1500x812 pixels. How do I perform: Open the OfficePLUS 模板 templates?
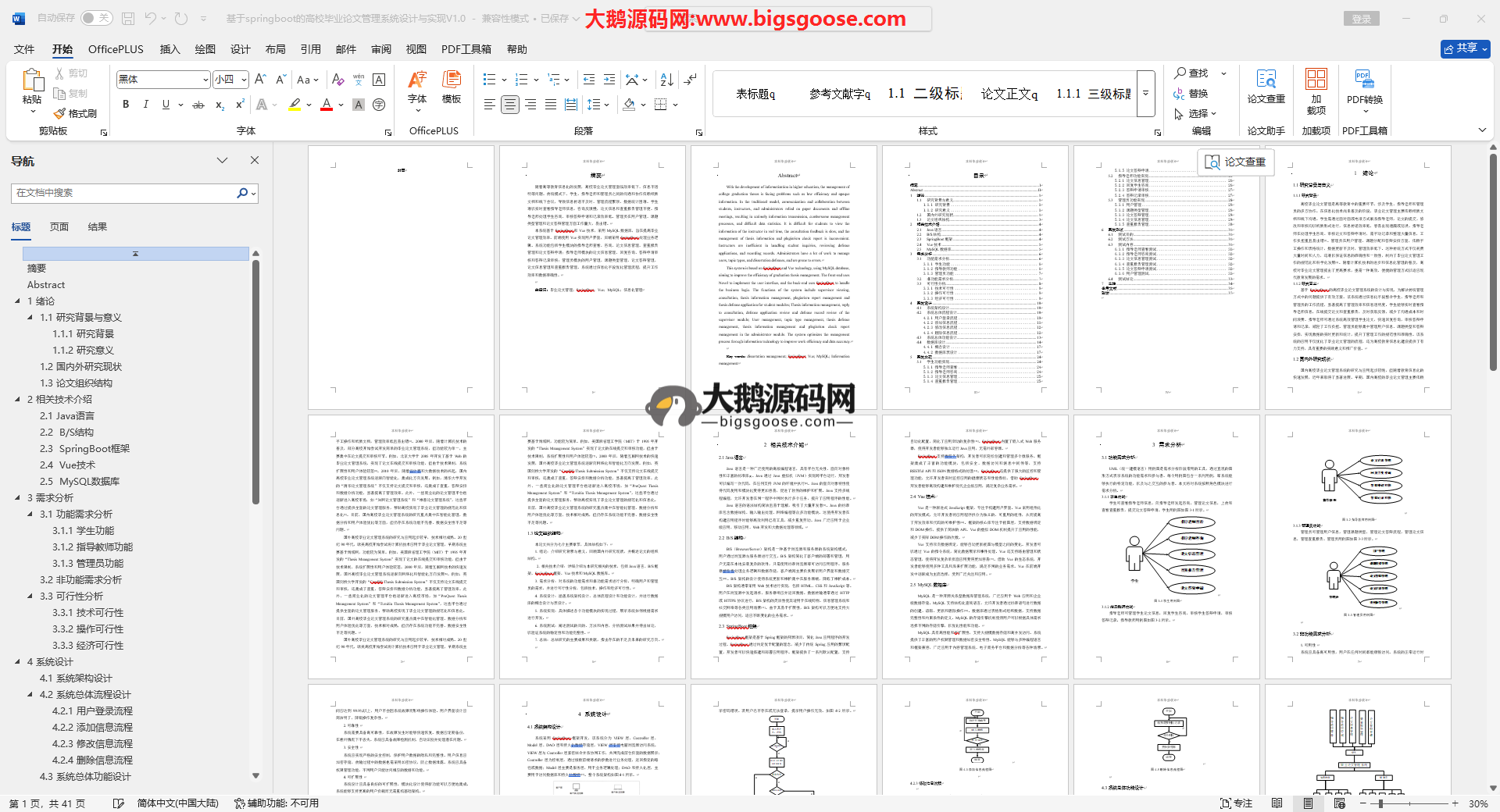click(452, 86)
